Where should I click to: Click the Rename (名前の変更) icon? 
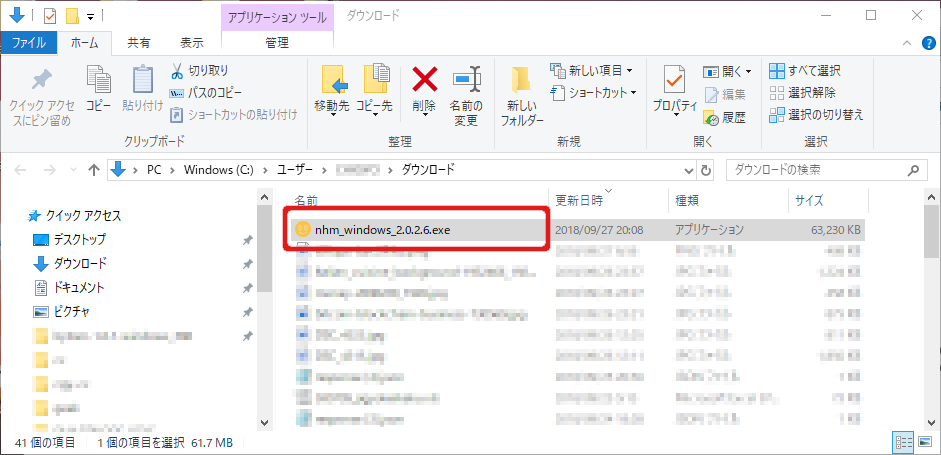point(466,80)
